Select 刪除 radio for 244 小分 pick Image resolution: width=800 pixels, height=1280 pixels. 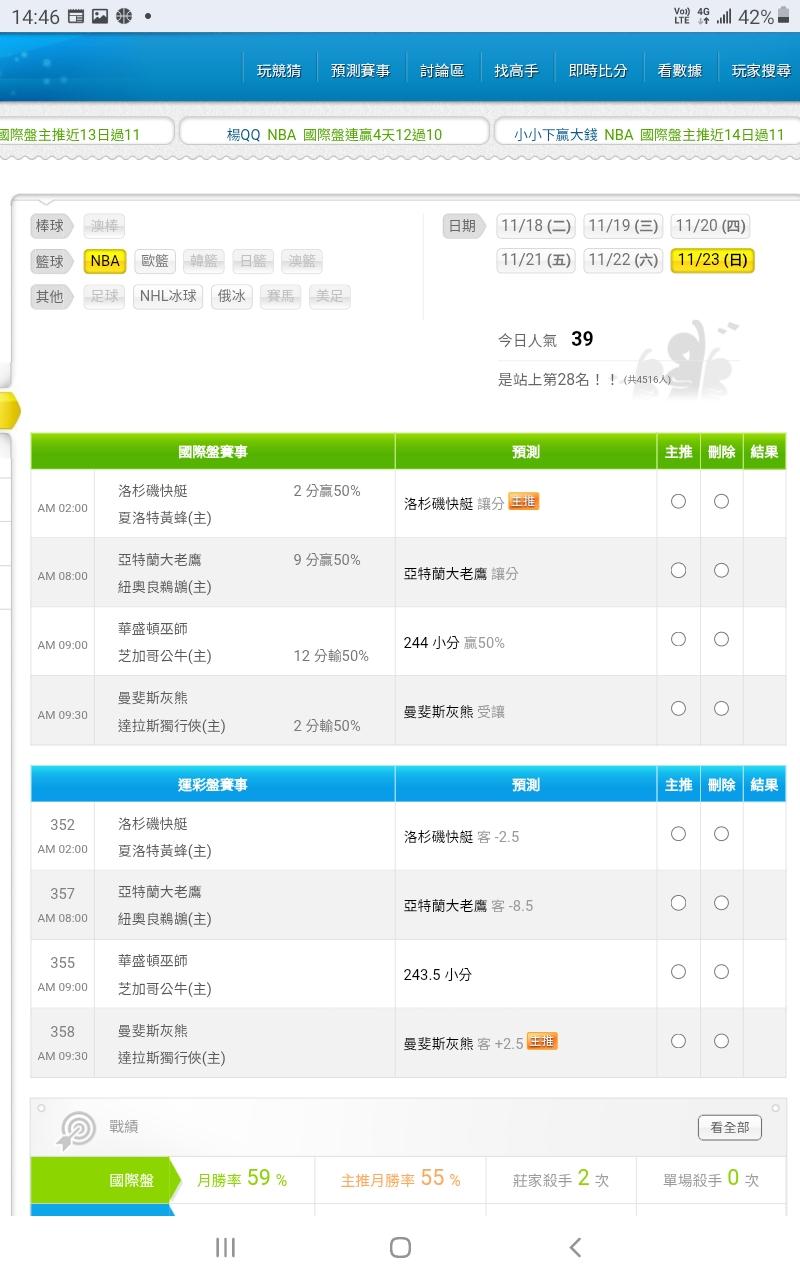point(721,640)
